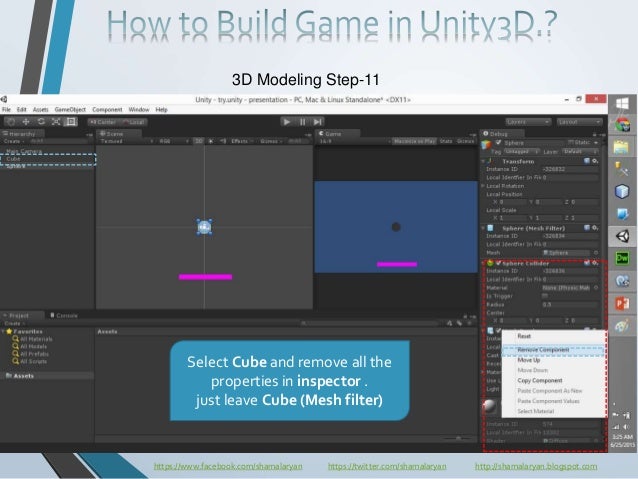Image resolution: width=638 pixels, height=479 pixels.
Task: Toggle scene audio speaker icon
Action: point(223,141)
